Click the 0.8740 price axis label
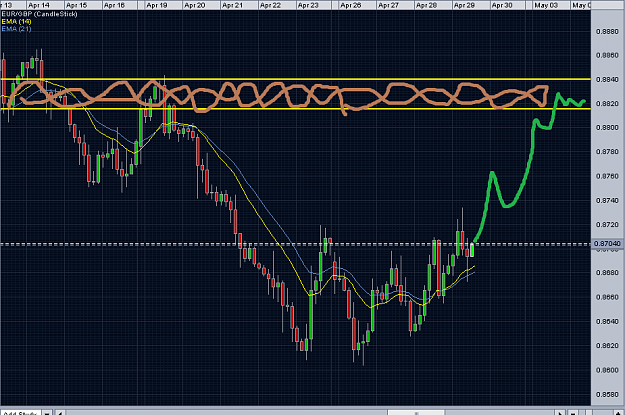Viewport: 625px width, 415px height. 607,201
